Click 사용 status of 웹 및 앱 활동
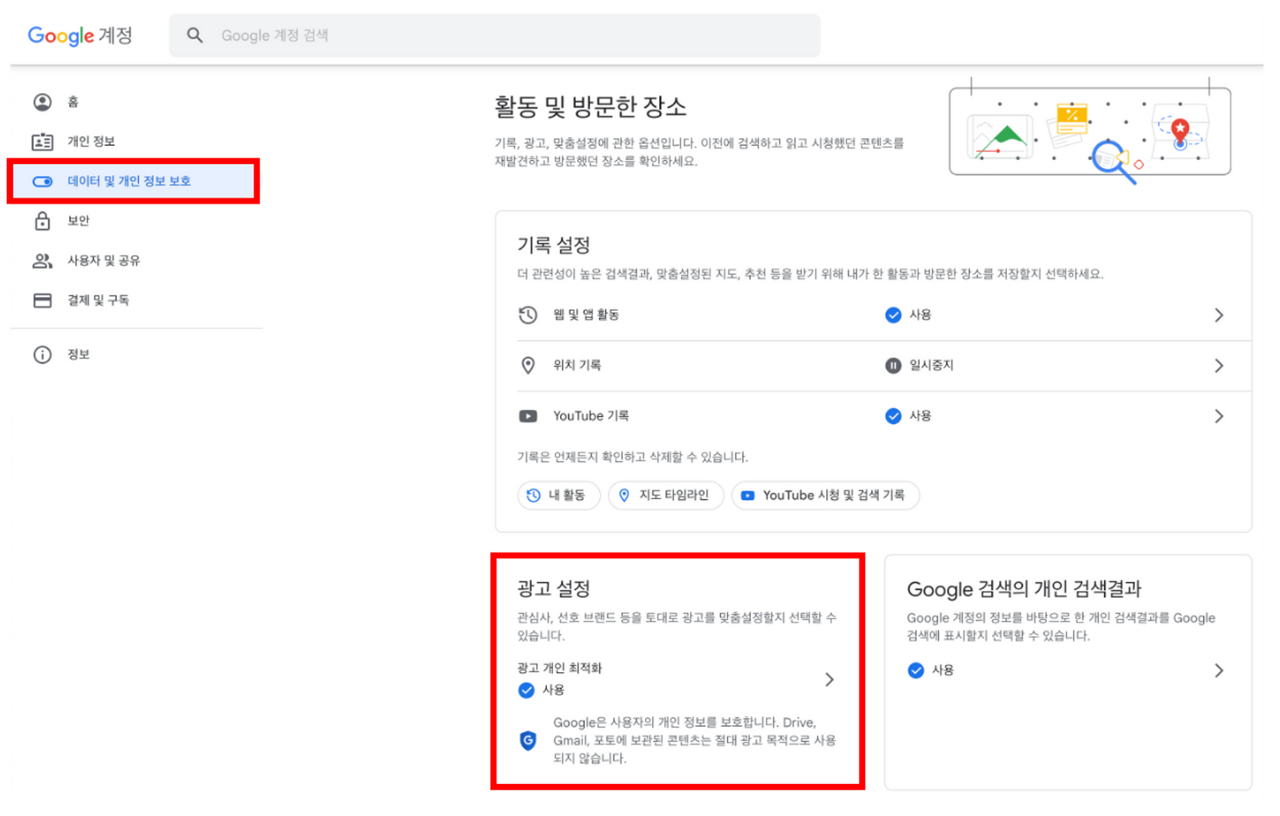 908,315
